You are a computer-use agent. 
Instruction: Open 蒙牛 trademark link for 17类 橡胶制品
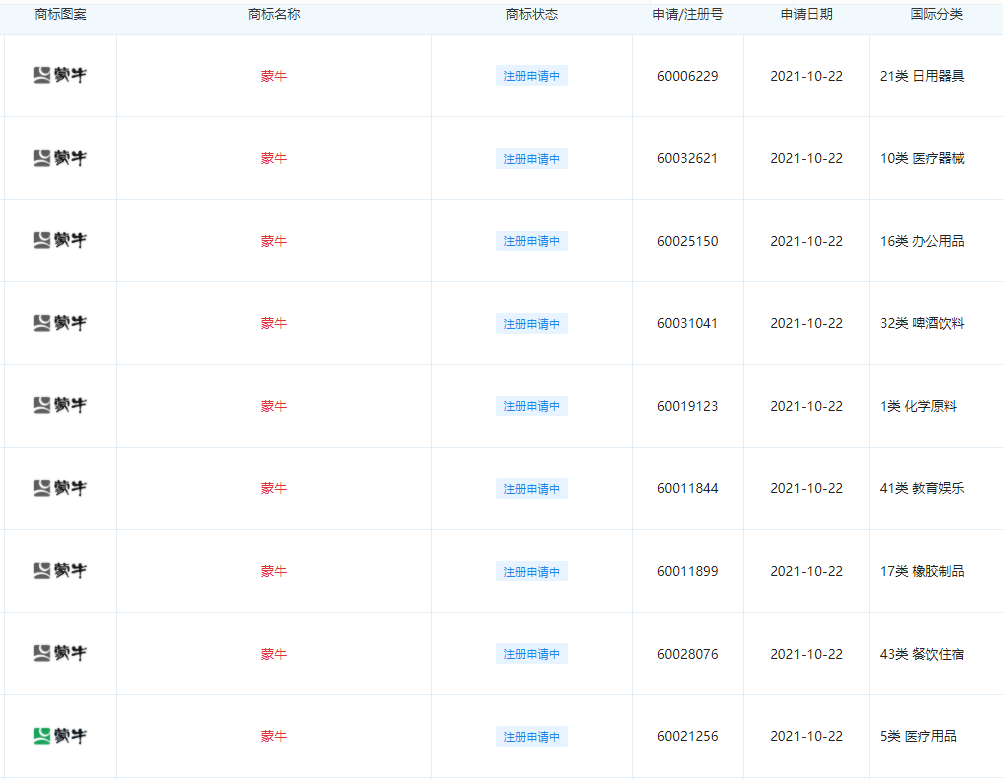274,571
